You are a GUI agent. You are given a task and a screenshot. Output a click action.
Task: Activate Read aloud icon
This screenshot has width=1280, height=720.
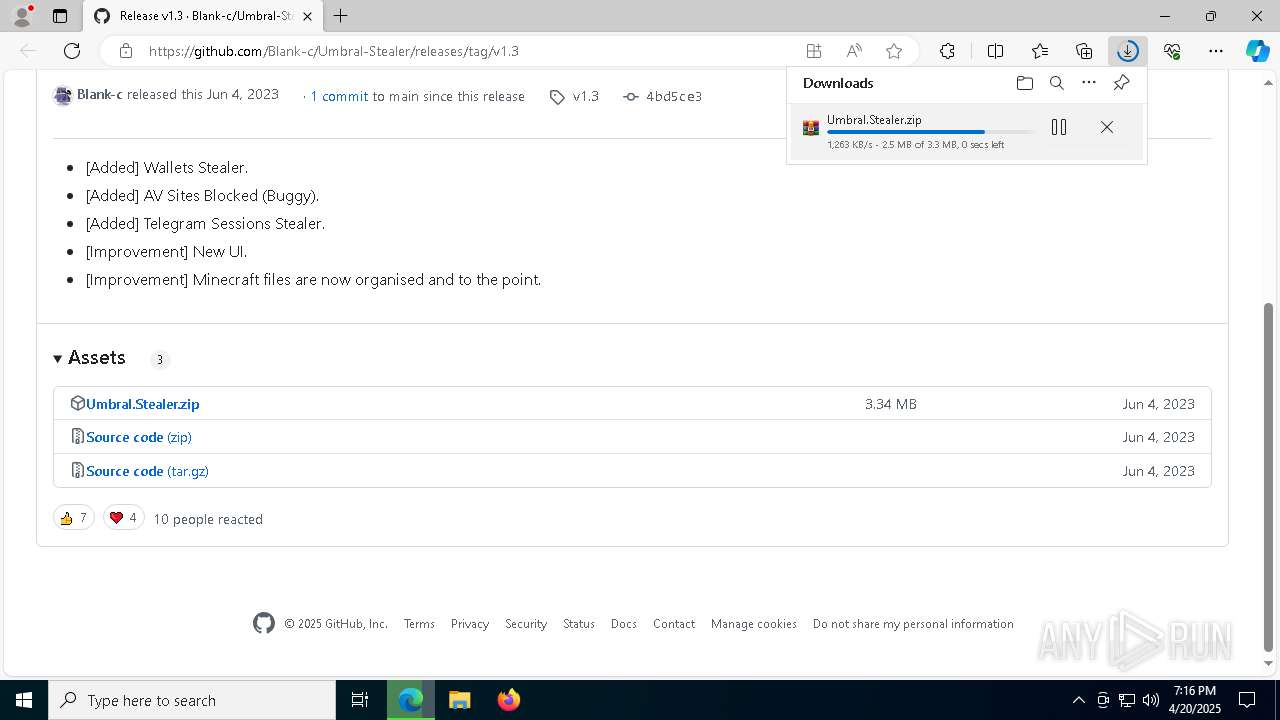click(854, 51)
